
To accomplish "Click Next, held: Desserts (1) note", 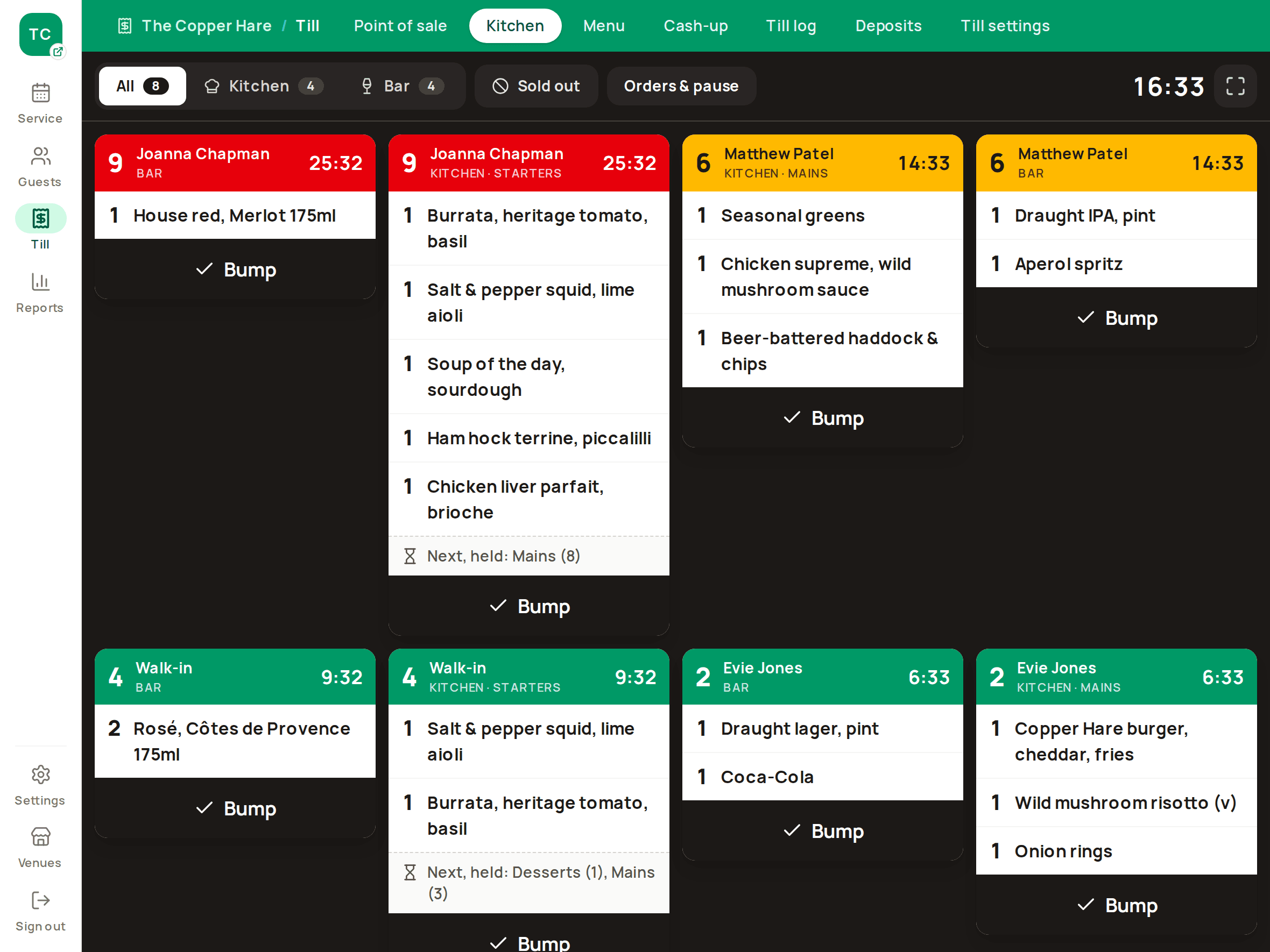I will 529,883.
